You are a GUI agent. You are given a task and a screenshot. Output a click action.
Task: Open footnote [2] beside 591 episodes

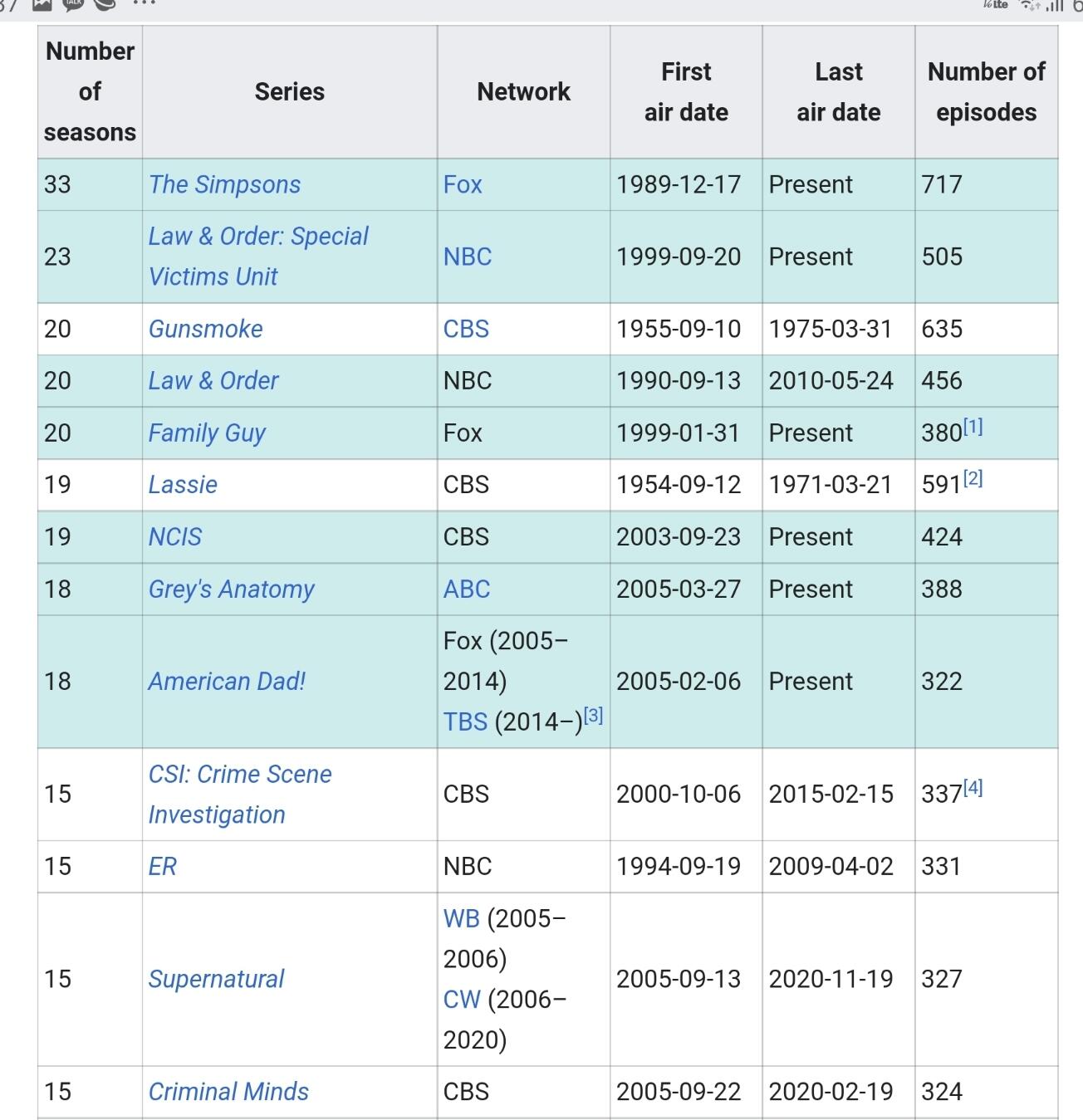click(973, 478)
